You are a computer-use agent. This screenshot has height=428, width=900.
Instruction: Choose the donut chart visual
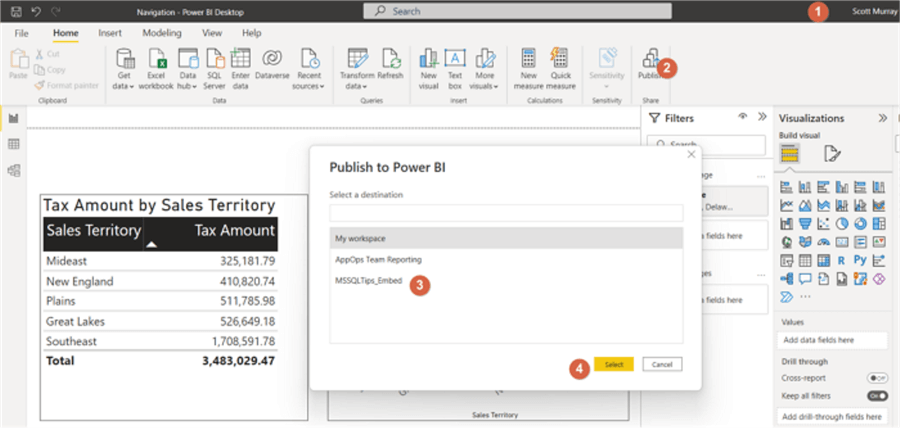click(860, 224)
